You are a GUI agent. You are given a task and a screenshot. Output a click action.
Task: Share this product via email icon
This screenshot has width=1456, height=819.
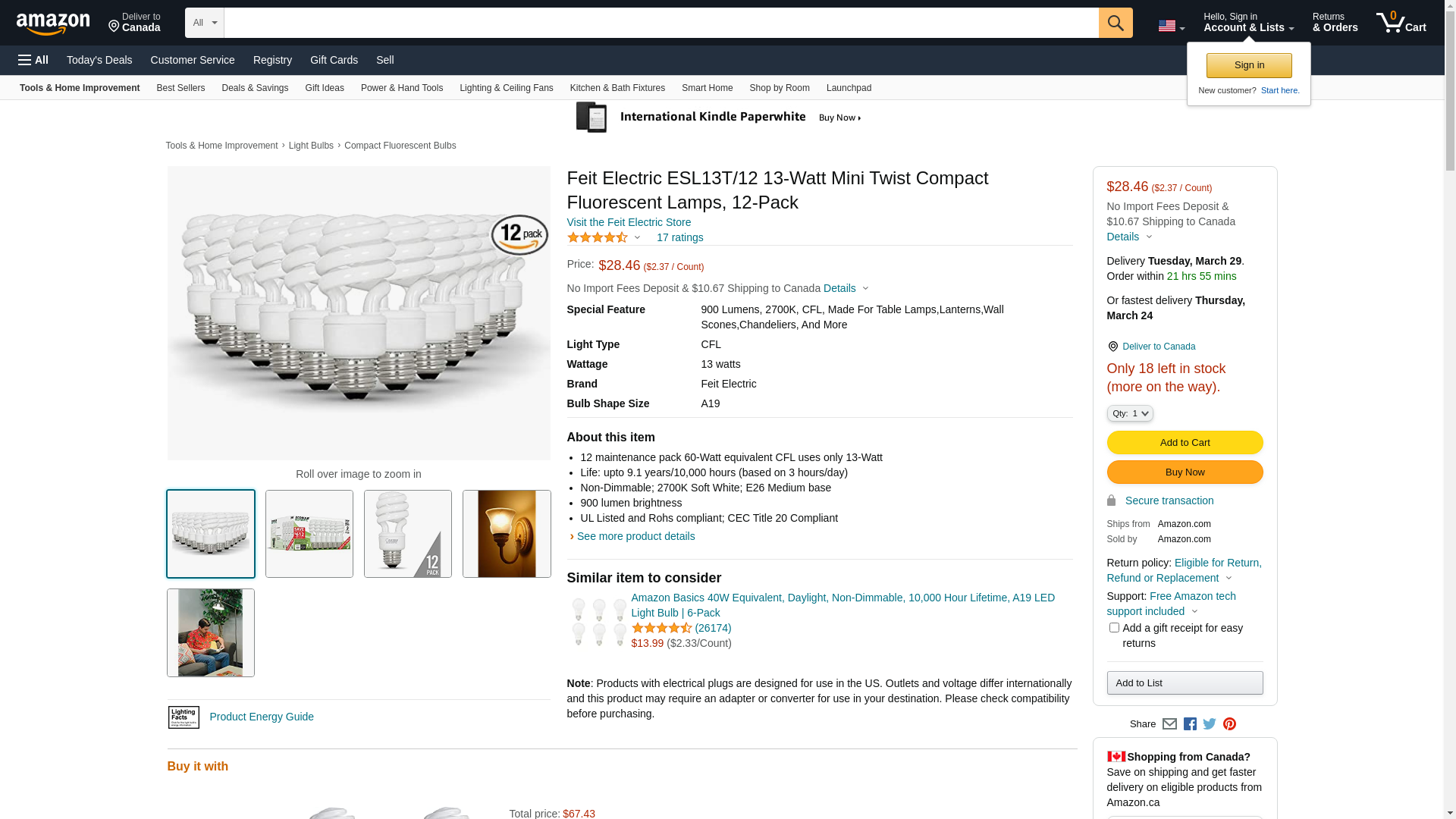pos(1169,724)
